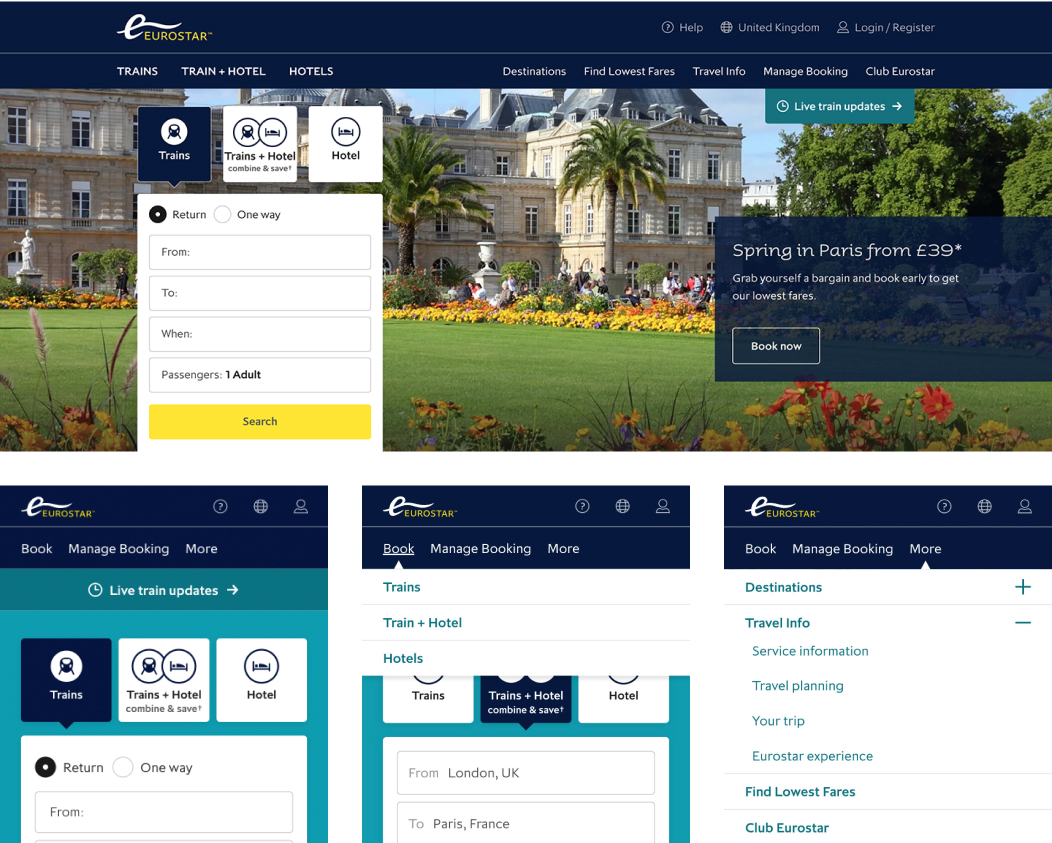Open More menu in left mobile view
1052x843 pixels.
[201, 548]
